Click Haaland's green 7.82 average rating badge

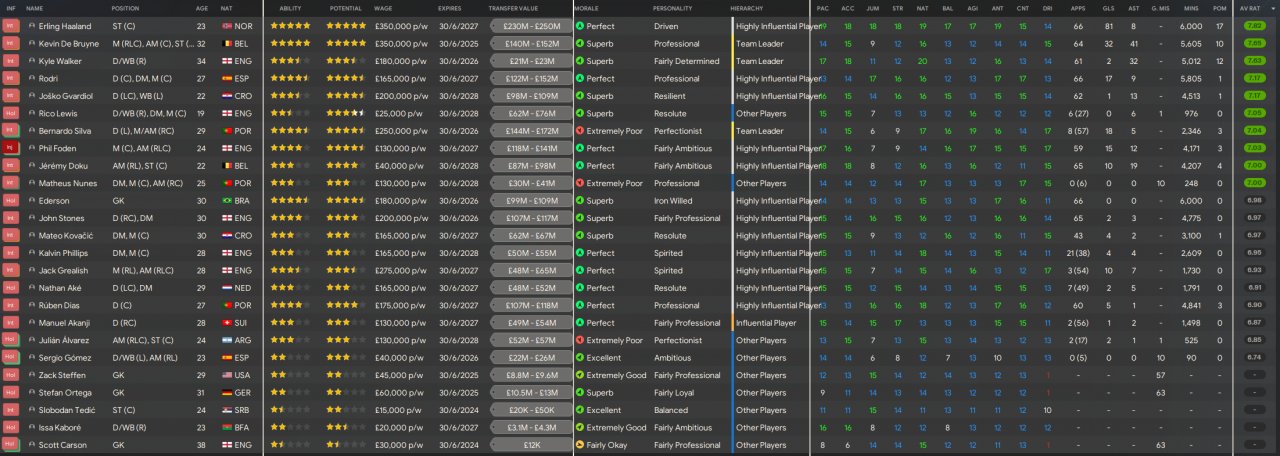click(1254, 26)
